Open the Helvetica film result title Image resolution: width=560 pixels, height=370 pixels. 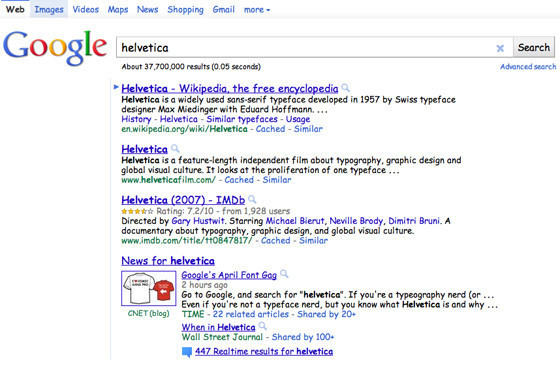point(144,149)
